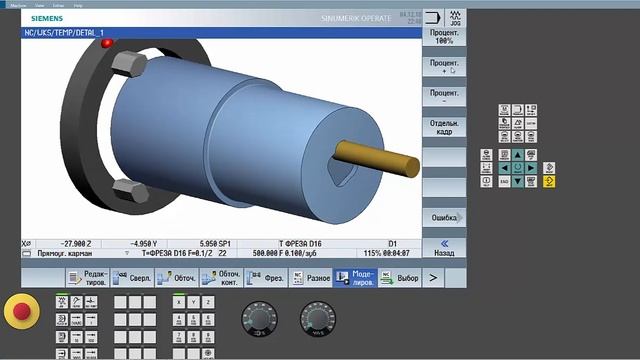
Task: Select the Z axis key
Action: (x=208, y=302)
